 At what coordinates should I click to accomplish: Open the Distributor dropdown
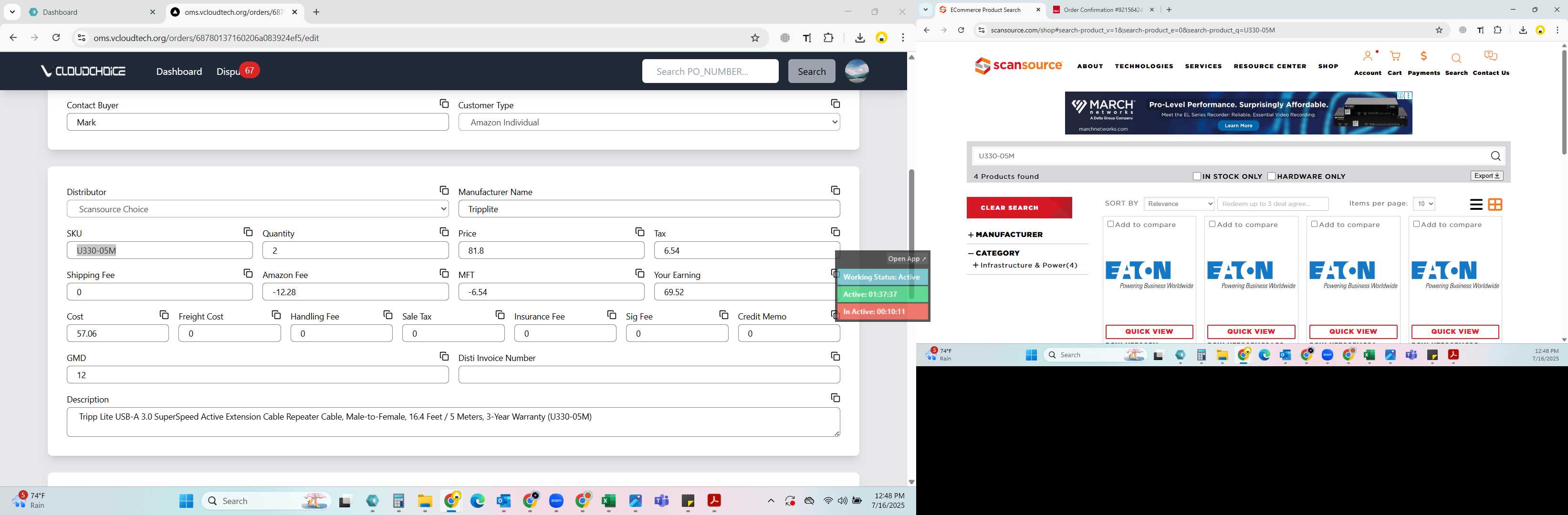258,208
